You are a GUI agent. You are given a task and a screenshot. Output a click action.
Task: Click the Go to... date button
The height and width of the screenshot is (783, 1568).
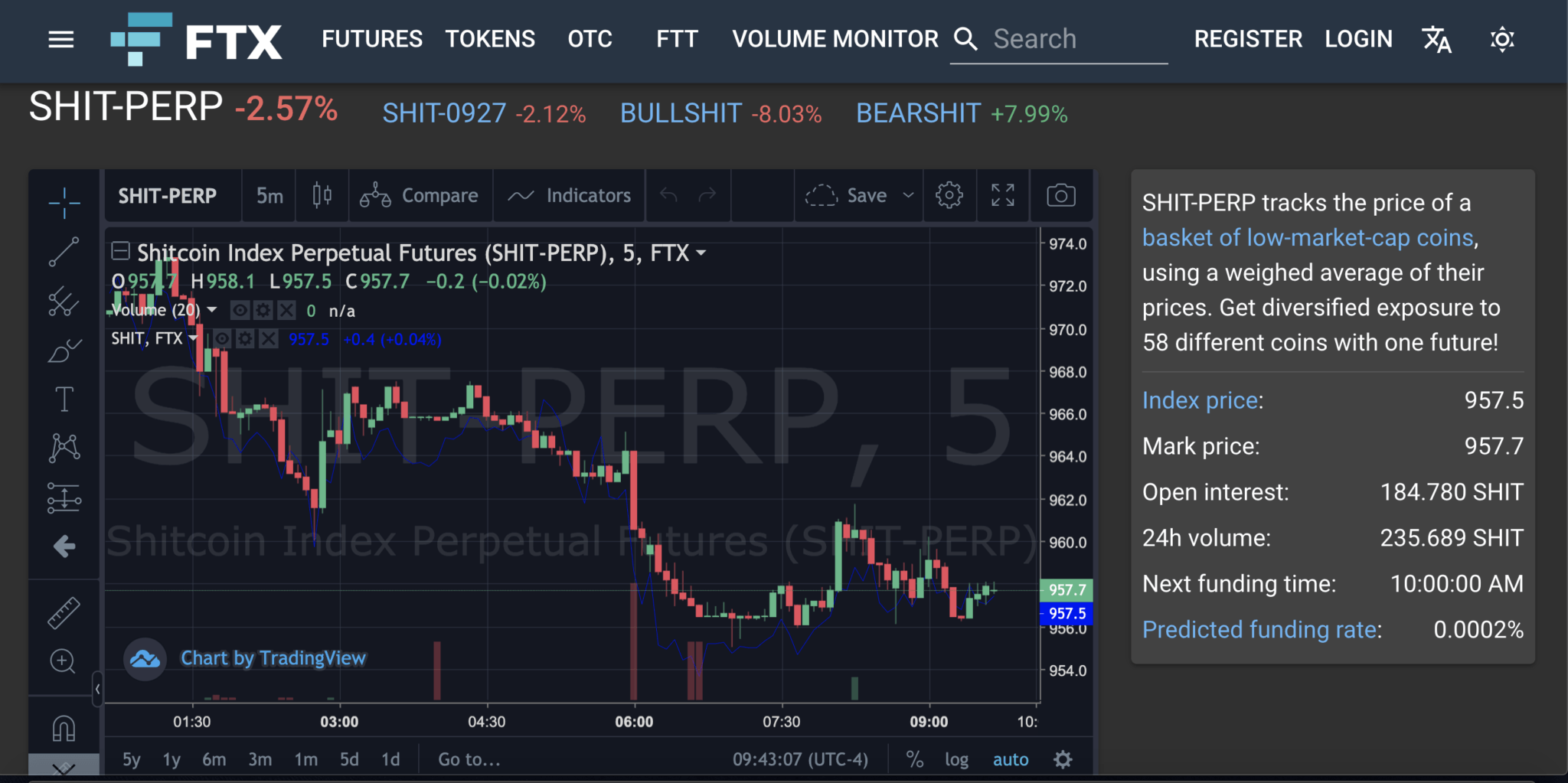click(x=469, y=759)
